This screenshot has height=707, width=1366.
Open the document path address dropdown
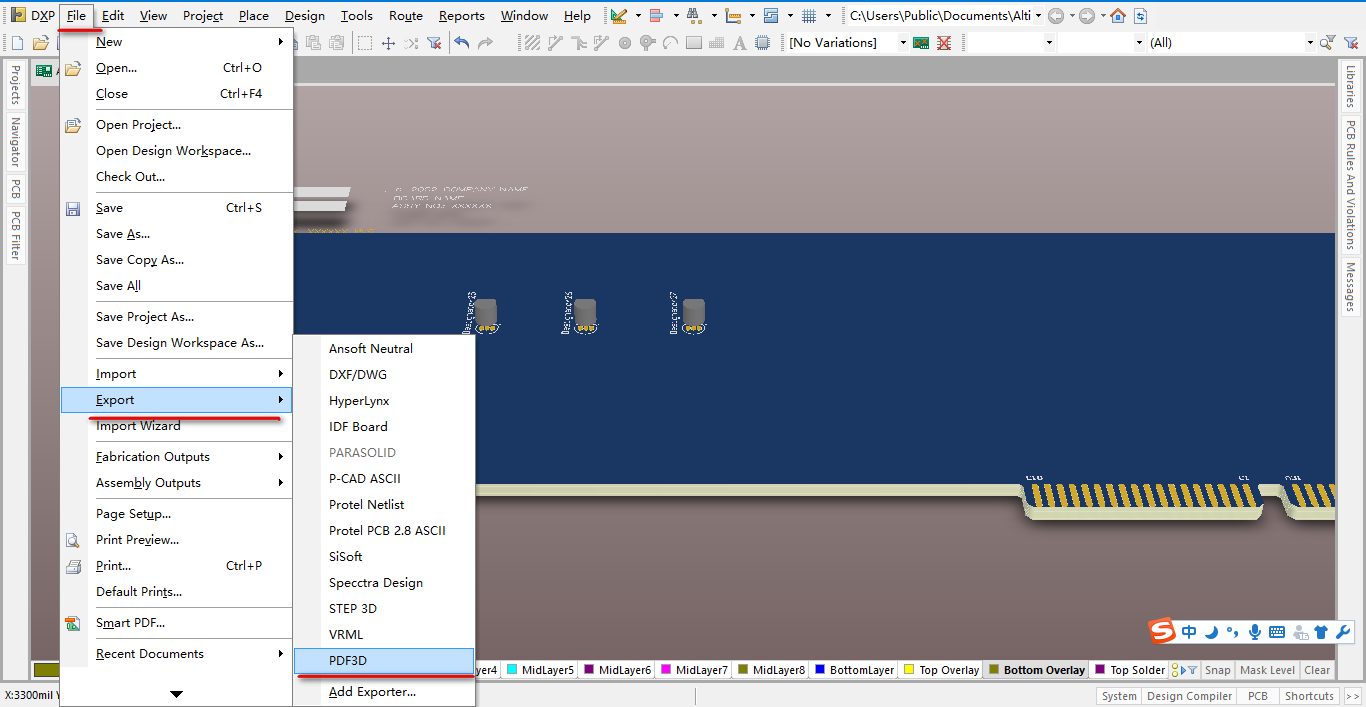(1039, 15)
